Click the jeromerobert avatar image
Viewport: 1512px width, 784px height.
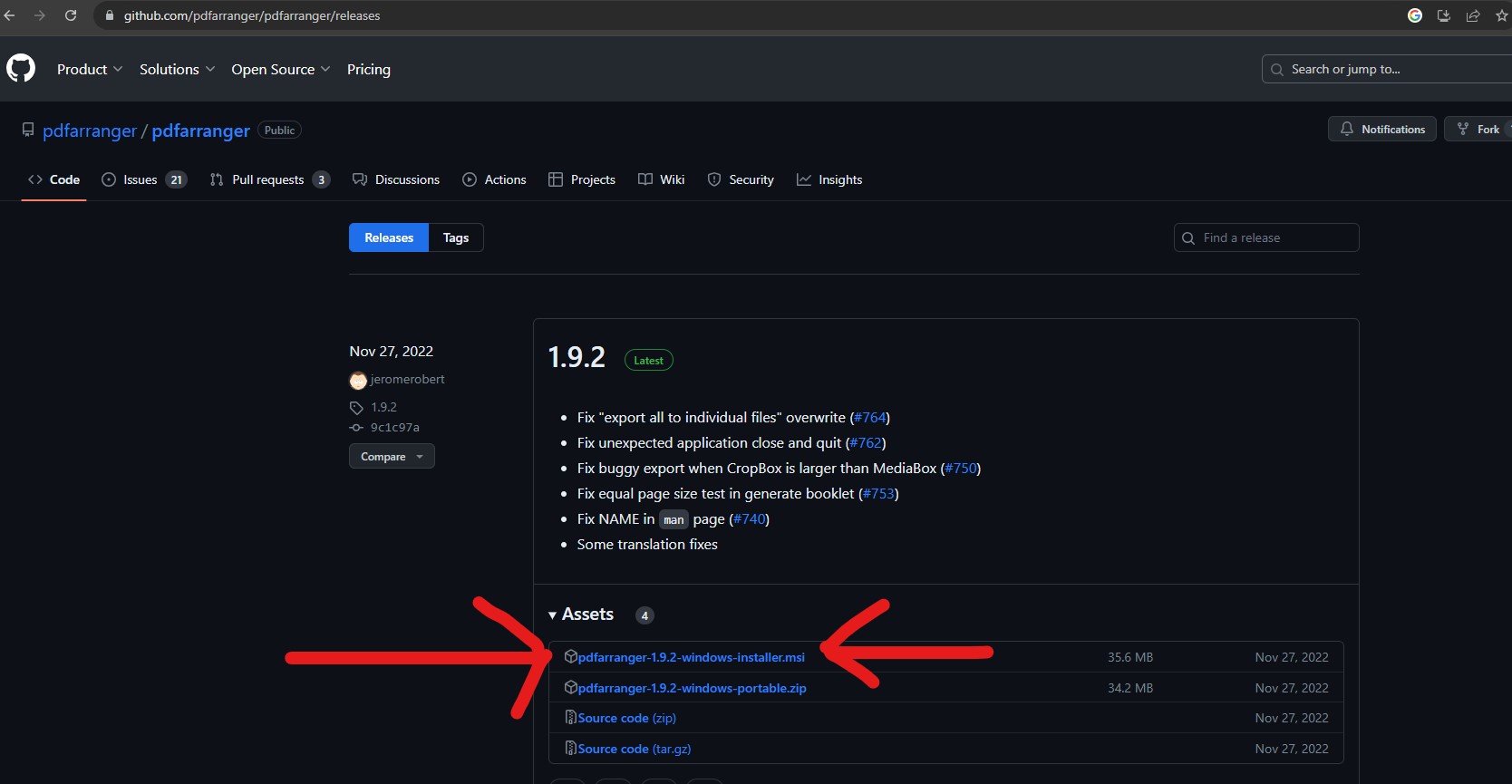(358, 380)
